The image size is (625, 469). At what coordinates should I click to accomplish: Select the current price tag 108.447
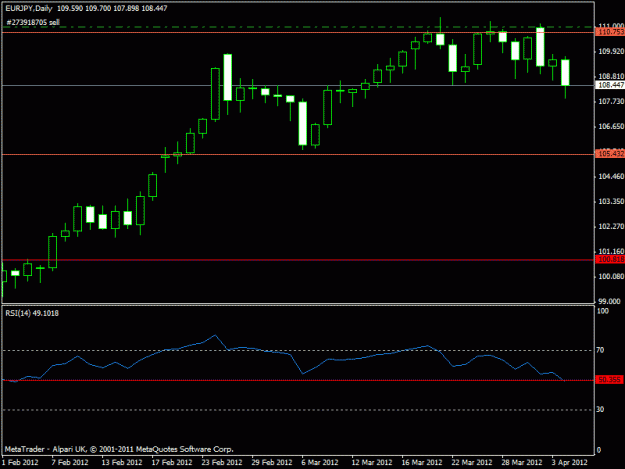[610, 85]
